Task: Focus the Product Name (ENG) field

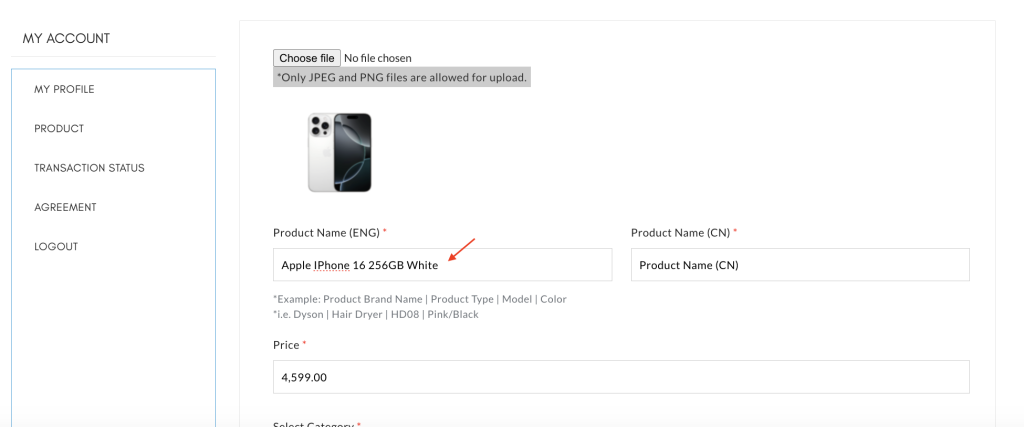Action: (442, 264)
